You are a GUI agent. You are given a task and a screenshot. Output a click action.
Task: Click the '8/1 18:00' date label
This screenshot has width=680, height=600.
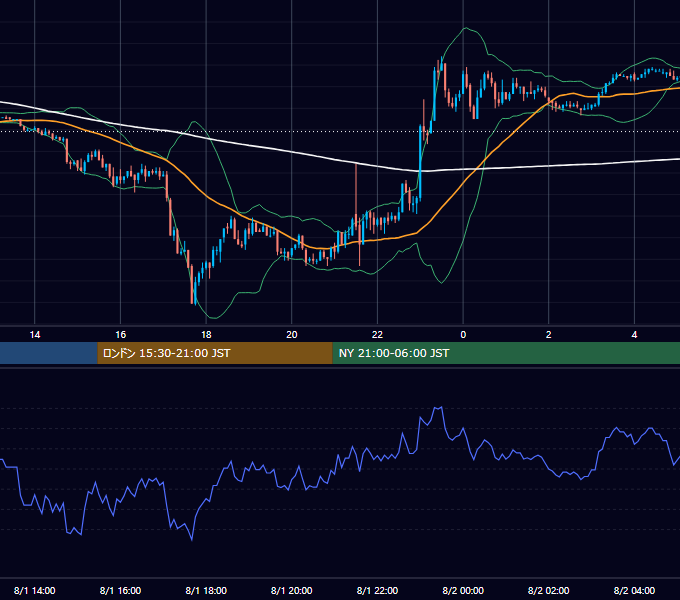pyautogui.click(x=206, y=590)
